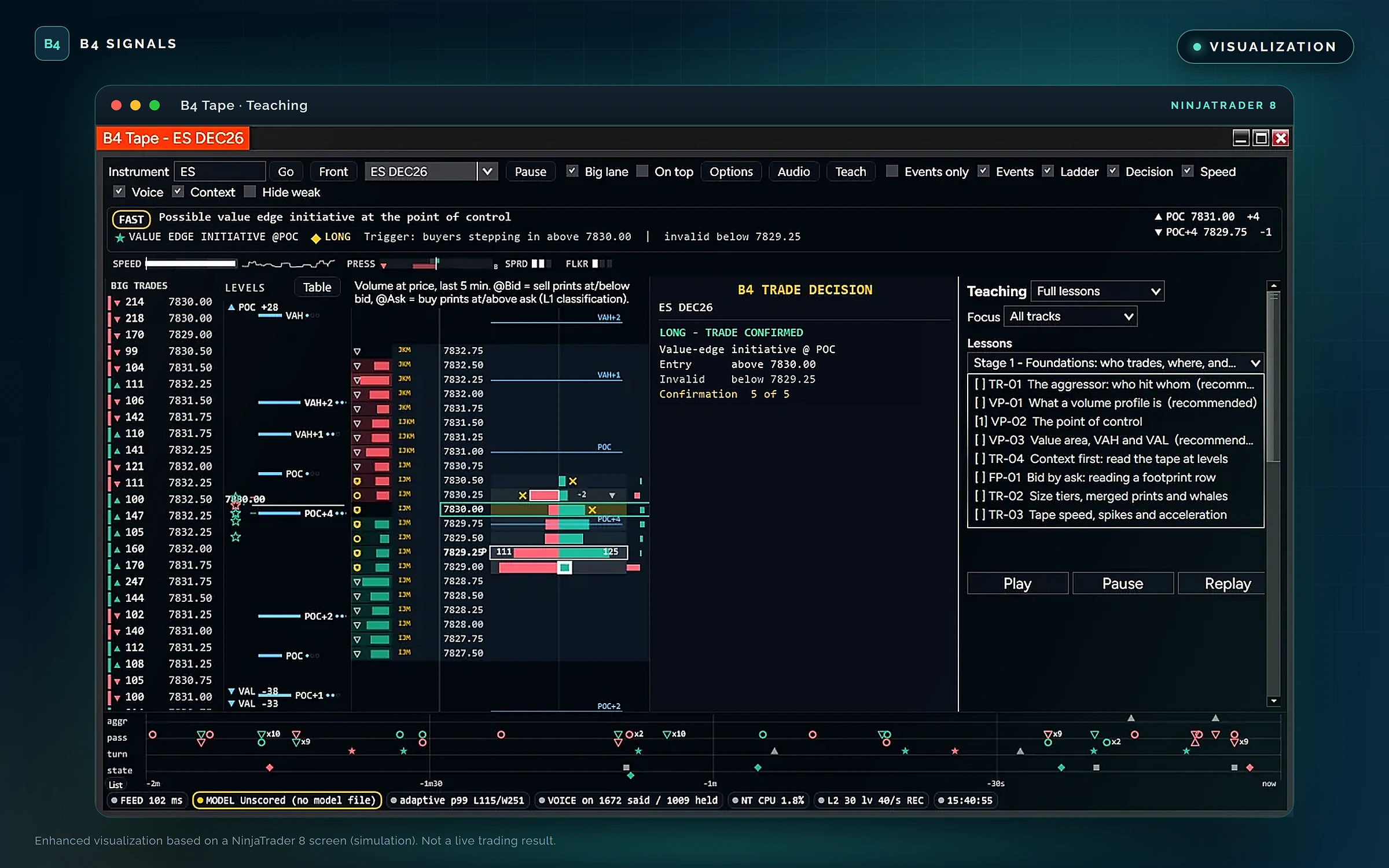
Task: Select lesson FP-01 Bid by ask
Action: (1115, 477)
